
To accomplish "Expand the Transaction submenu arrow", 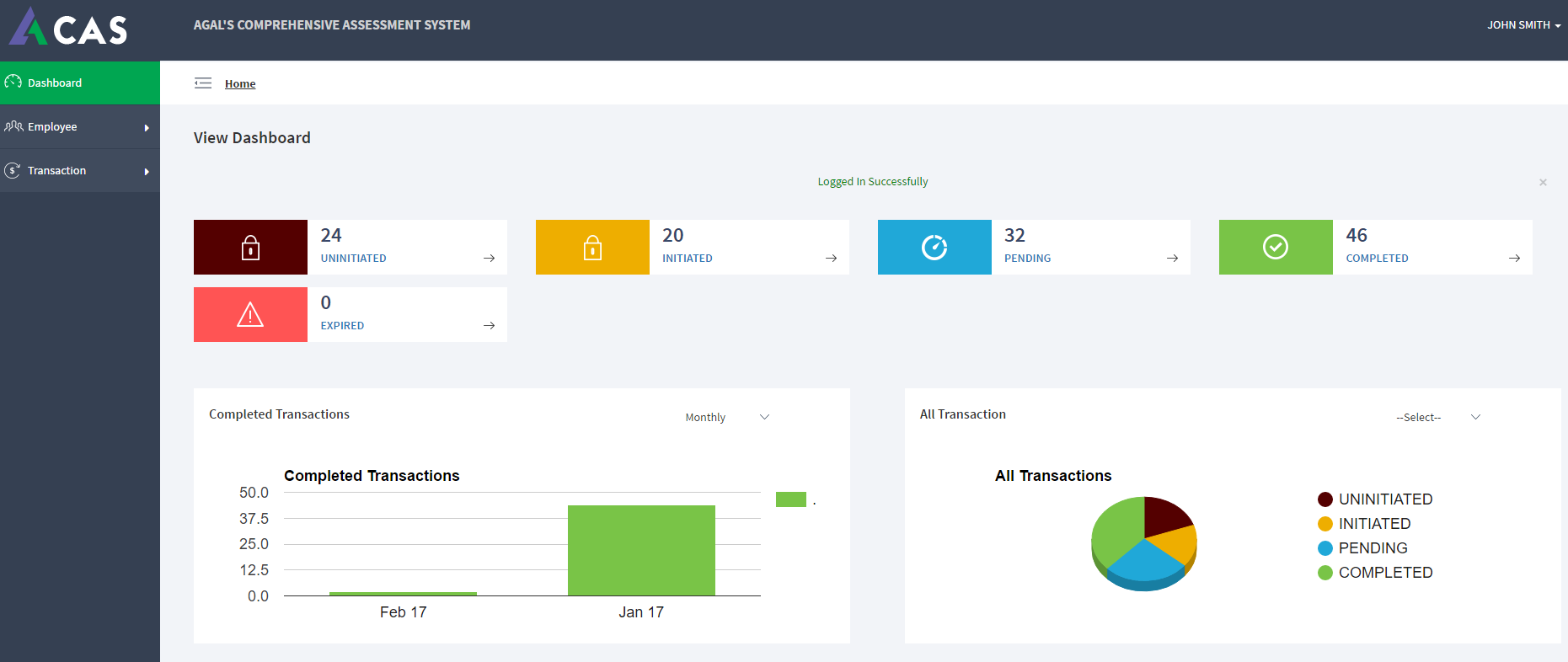I will pyautogui.click(x=147, y=172).
